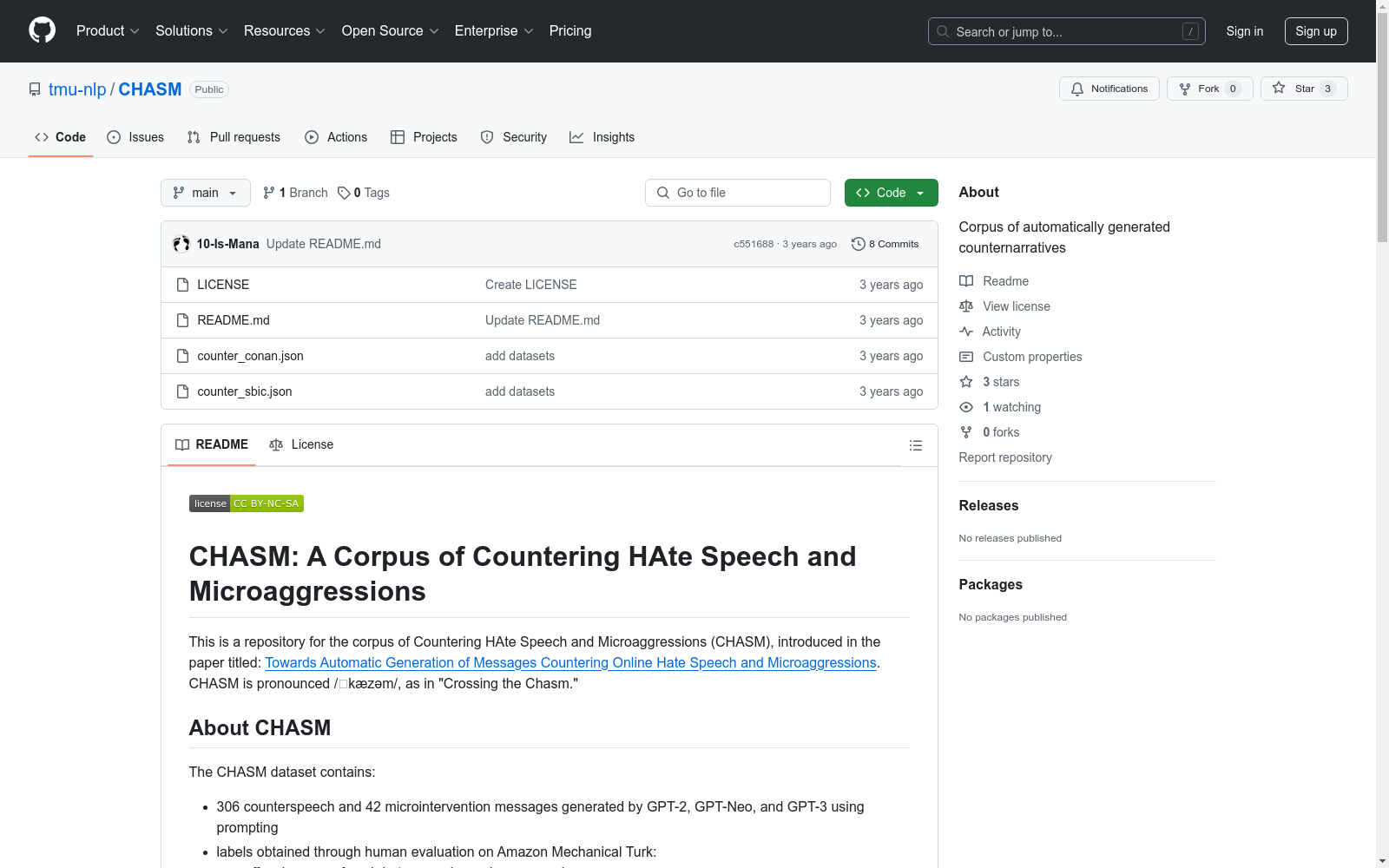Click the tag icon beside 0 Tags

(344, 193)
